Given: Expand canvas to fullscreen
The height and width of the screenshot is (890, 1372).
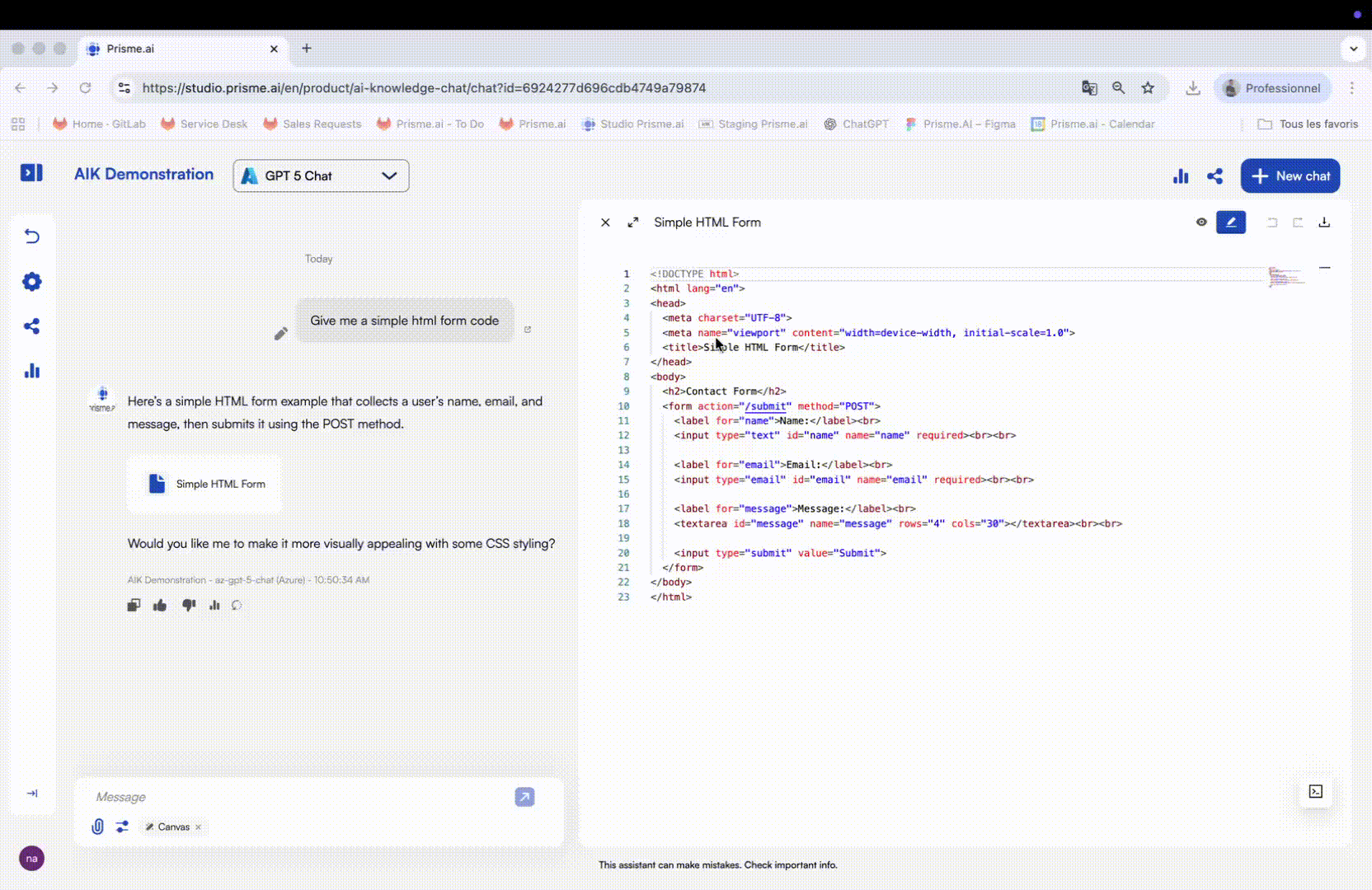Looking at the screenshot, I should click(x=633, y=222).
